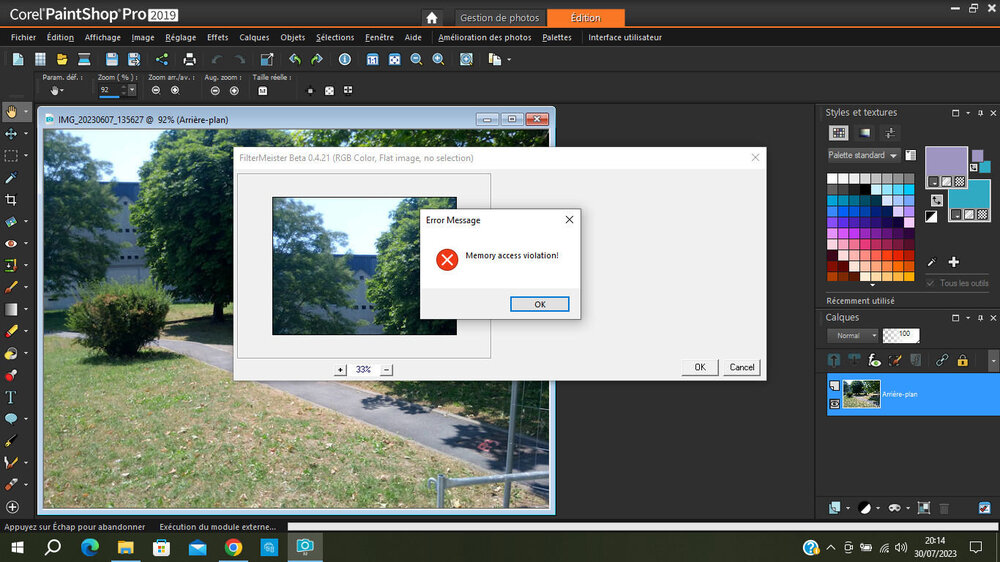The width and height of the screenshot is (1000, 562).
Task: Select the Crop tool in left toolbar
Action: pyautogui.click(x=12, y=199)
